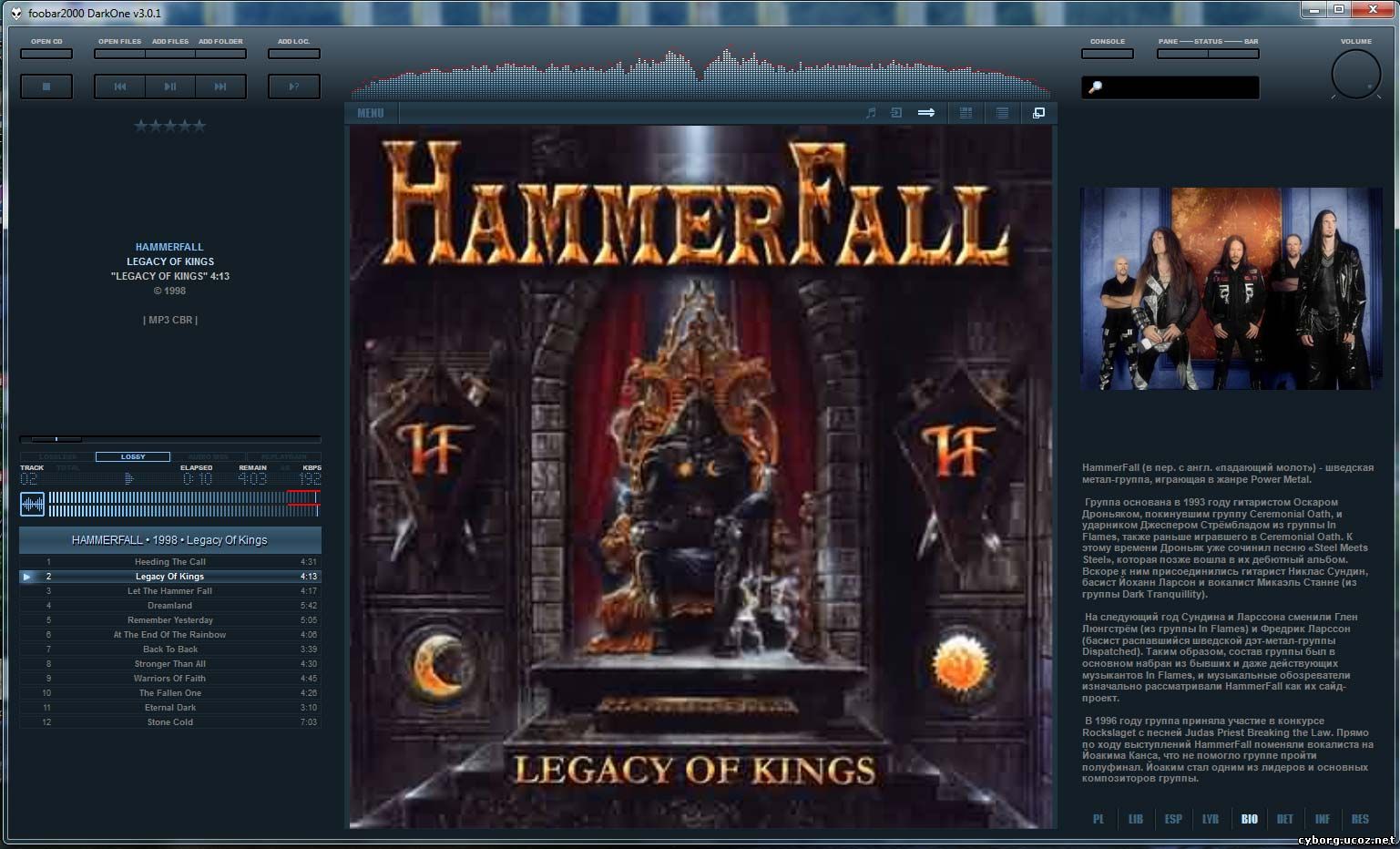Select track Warriors Of Faith
Image resolution: width=1400 pixels, height=849 pixels.
pyautogui.click(x=170, y=679)
